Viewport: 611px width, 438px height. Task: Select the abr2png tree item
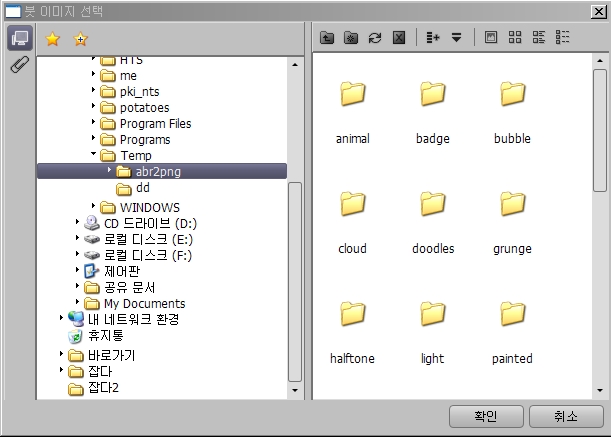pyautogui.click(x=162, y=171)
